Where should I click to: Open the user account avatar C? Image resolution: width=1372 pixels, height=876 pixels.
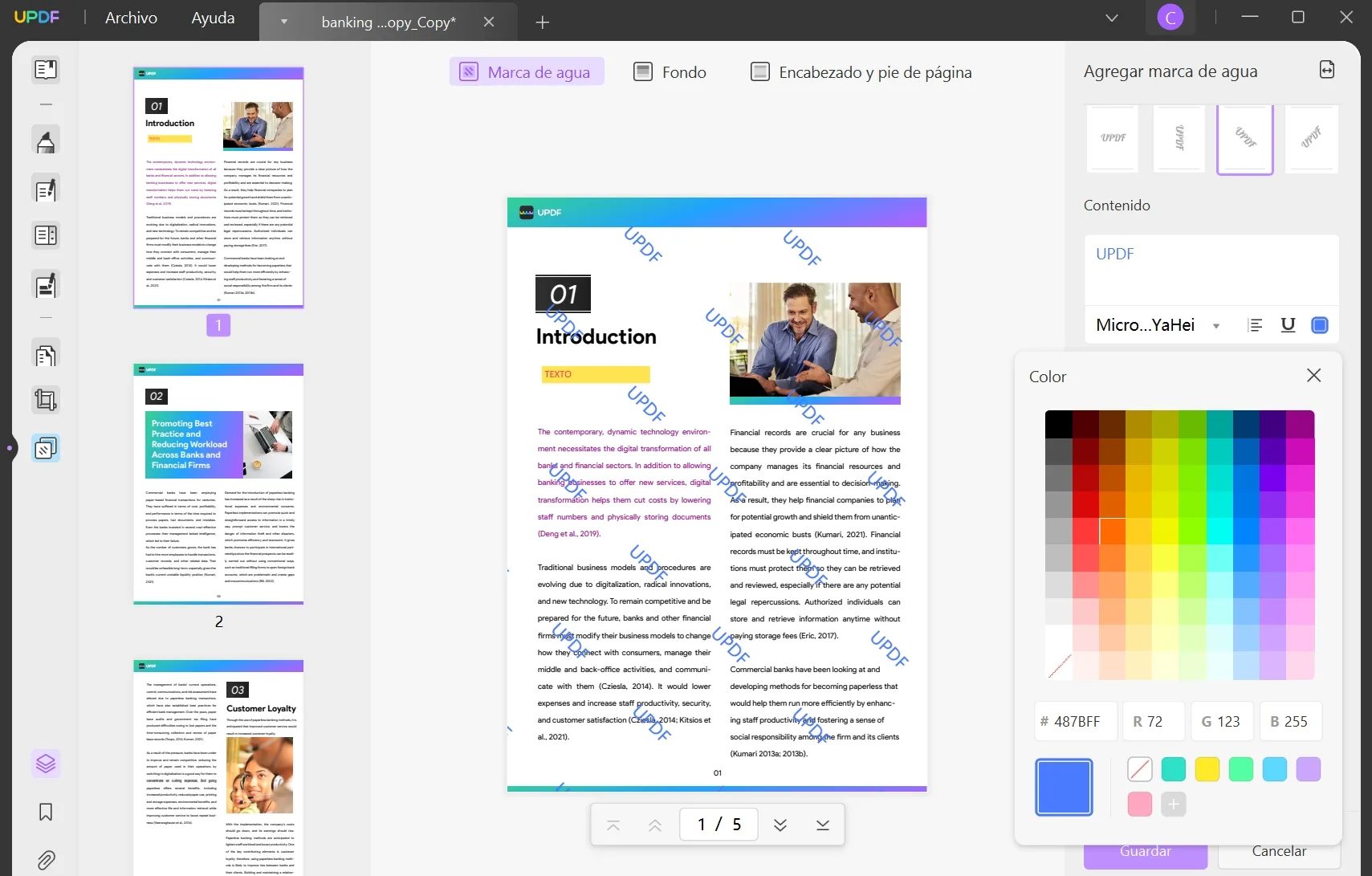click(x=1170, y=18)
